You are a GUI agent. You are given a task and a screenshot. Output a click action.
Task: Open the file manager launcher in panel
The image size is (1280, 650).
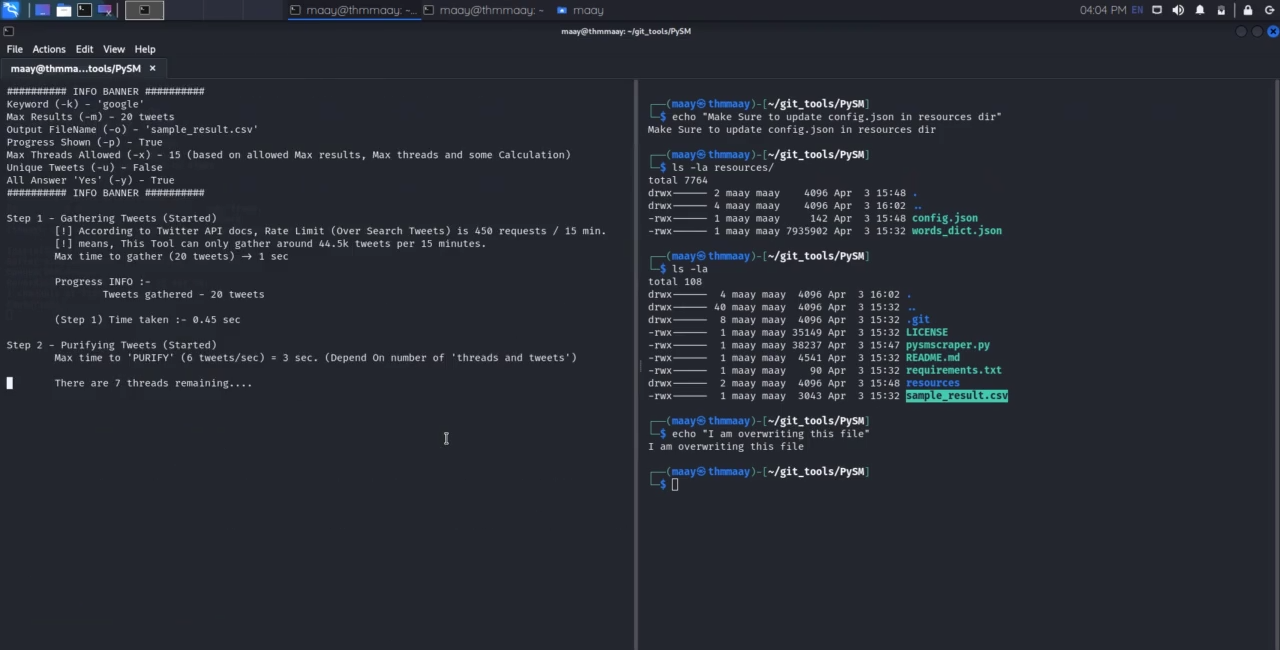[63, 10]
